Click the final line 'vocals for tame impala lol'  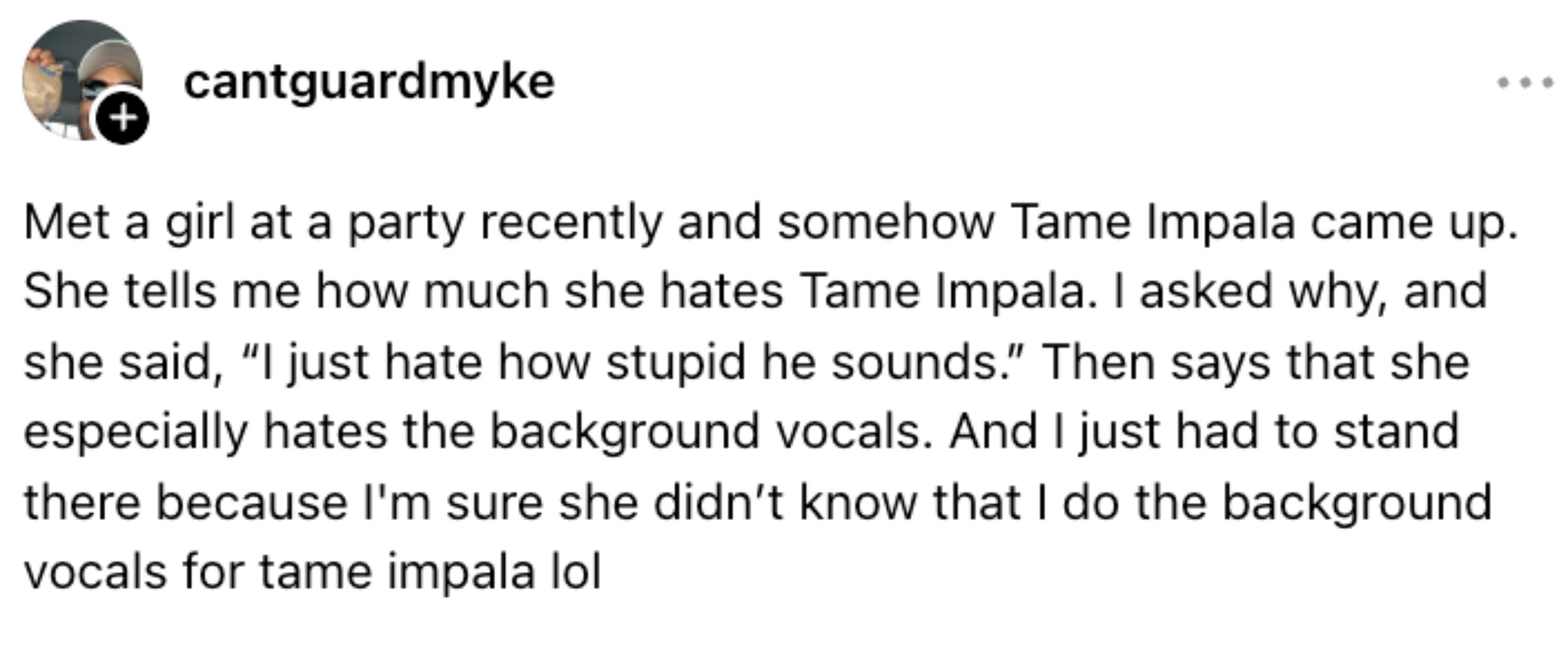312,572
